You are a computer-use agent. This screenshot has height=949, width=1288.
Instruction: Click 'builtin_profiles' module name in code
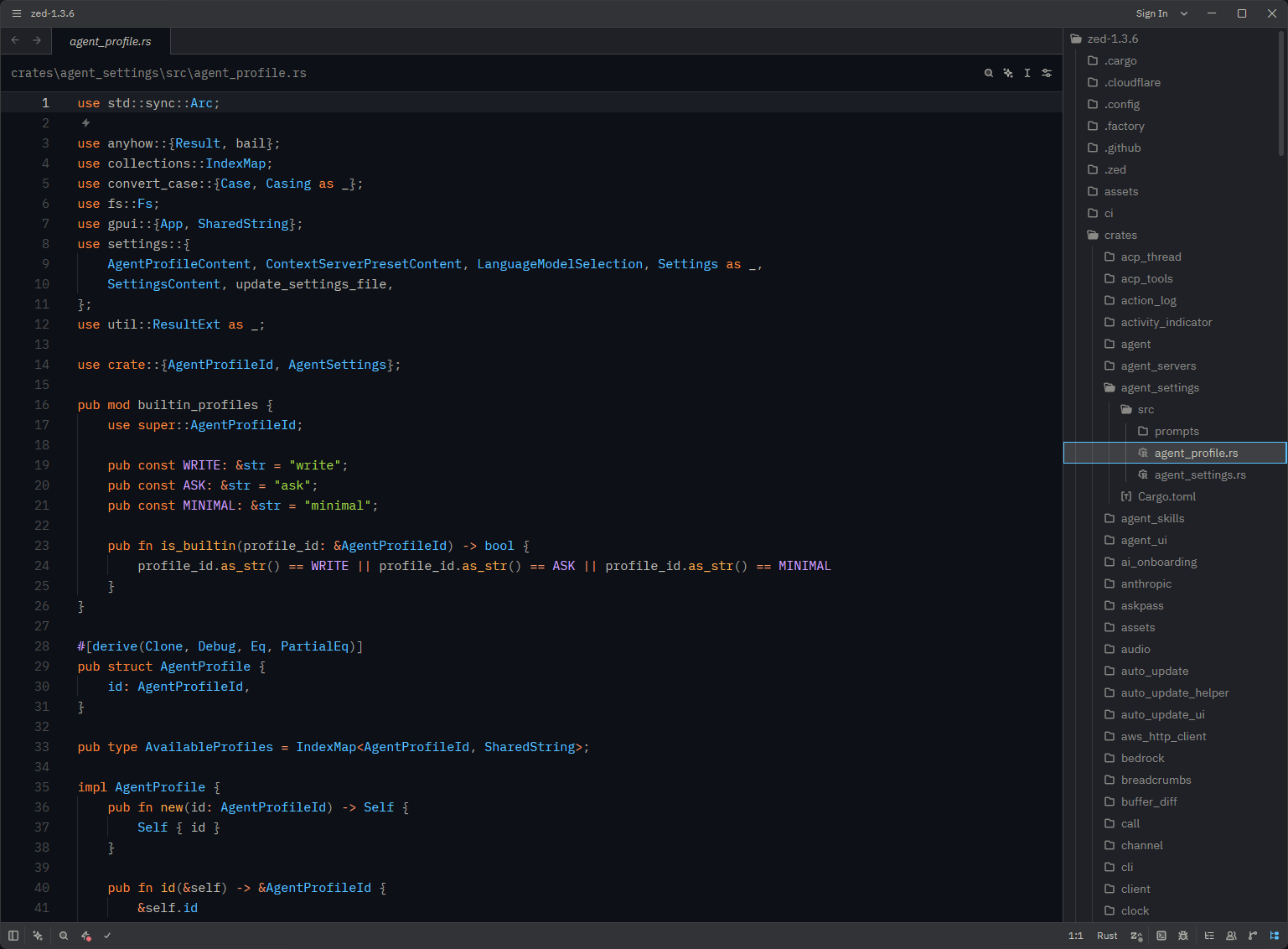[198, 405]
